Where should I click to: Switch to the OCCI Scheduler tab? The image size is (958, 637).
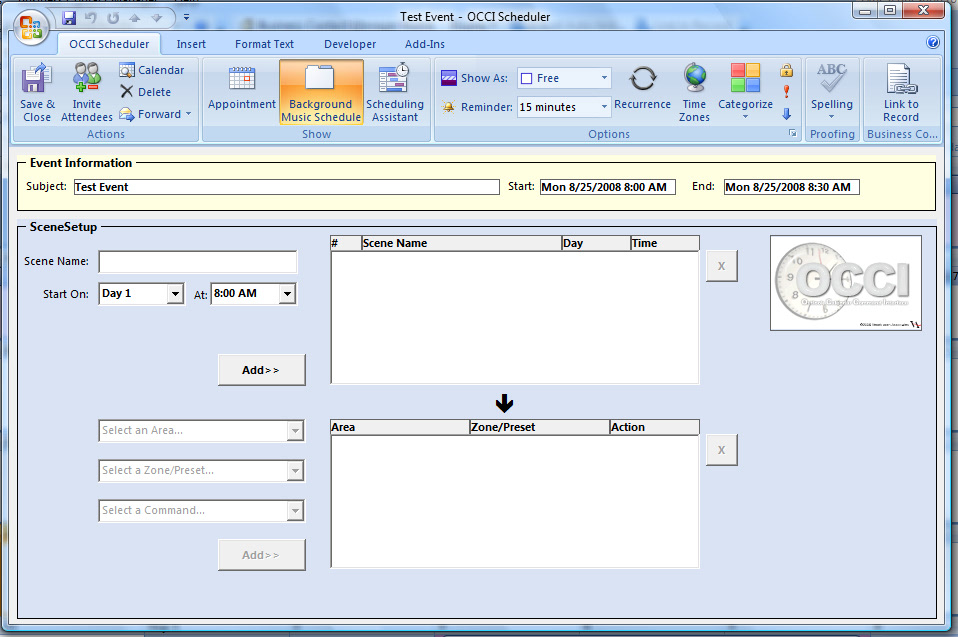click(109, 44)
